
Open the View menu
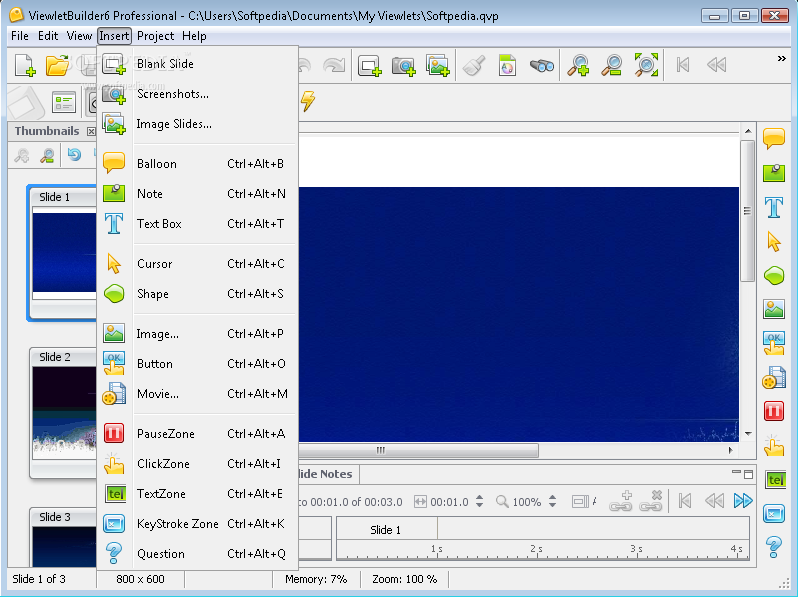tap(79, 36)
